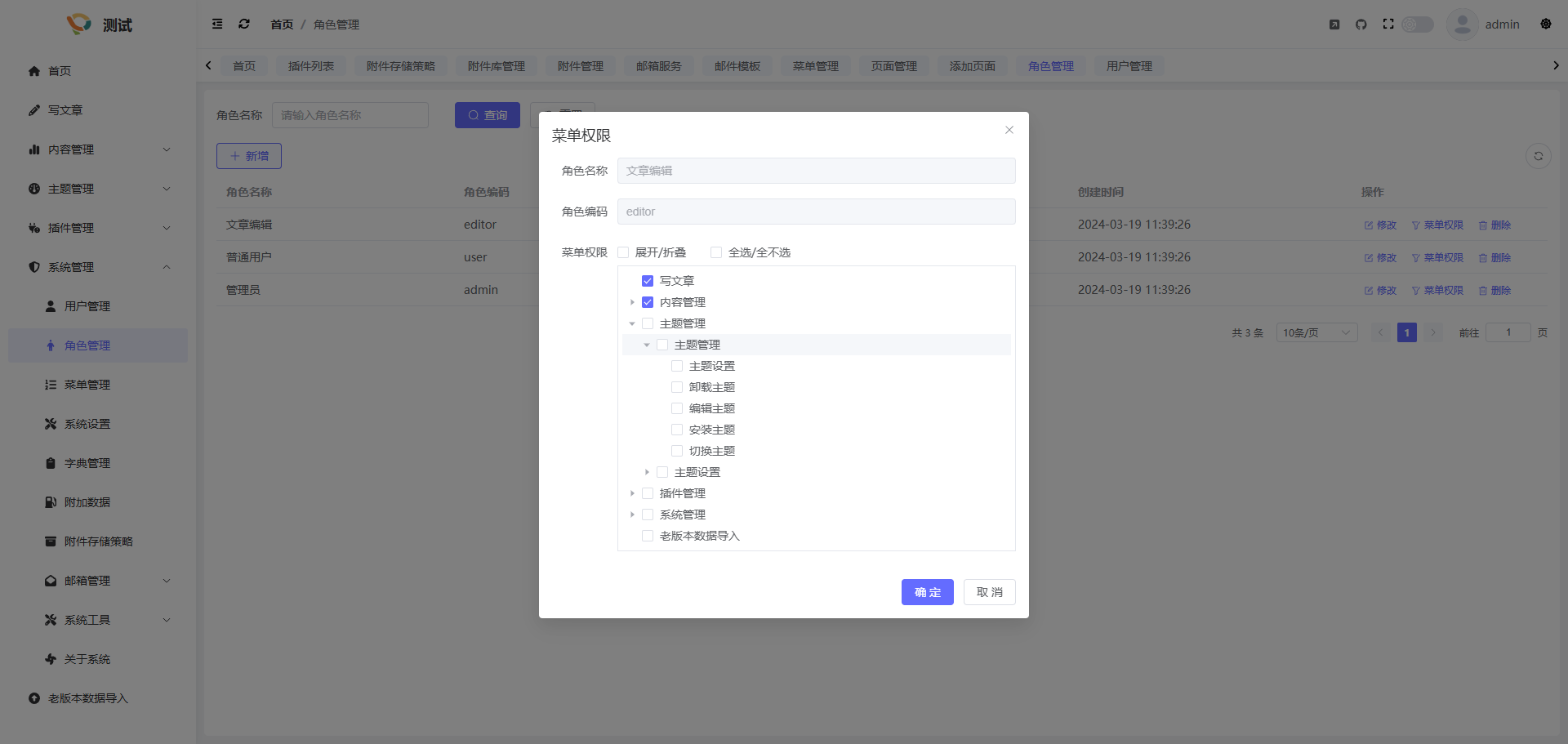
Task: Click the refresh icon beside breadcrumb
Action: [244, 25]
